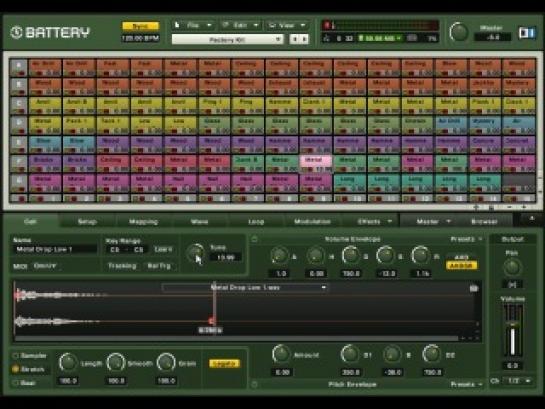Open the Edit dropdown menu
545x409 pixels.
pos(241,25)
